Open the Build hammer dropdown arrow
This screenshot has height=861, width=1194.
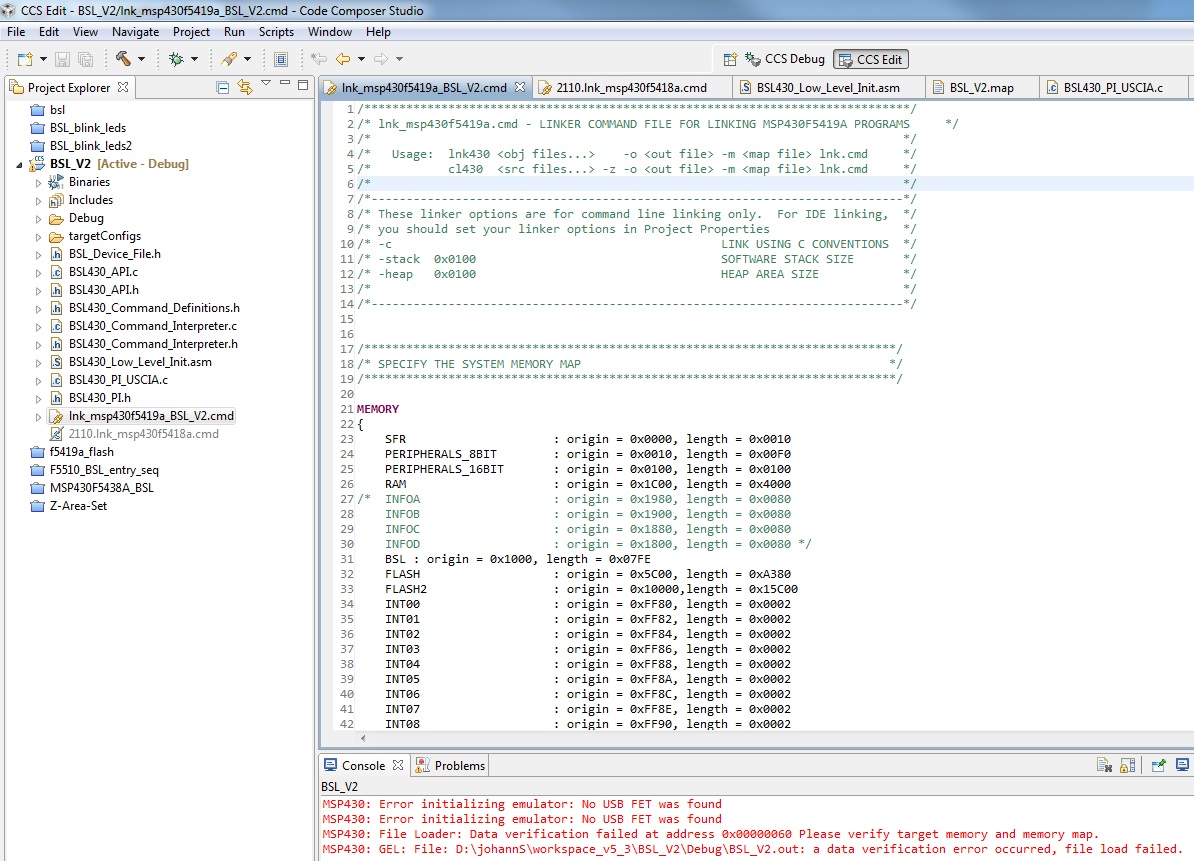tap(141, 59)
